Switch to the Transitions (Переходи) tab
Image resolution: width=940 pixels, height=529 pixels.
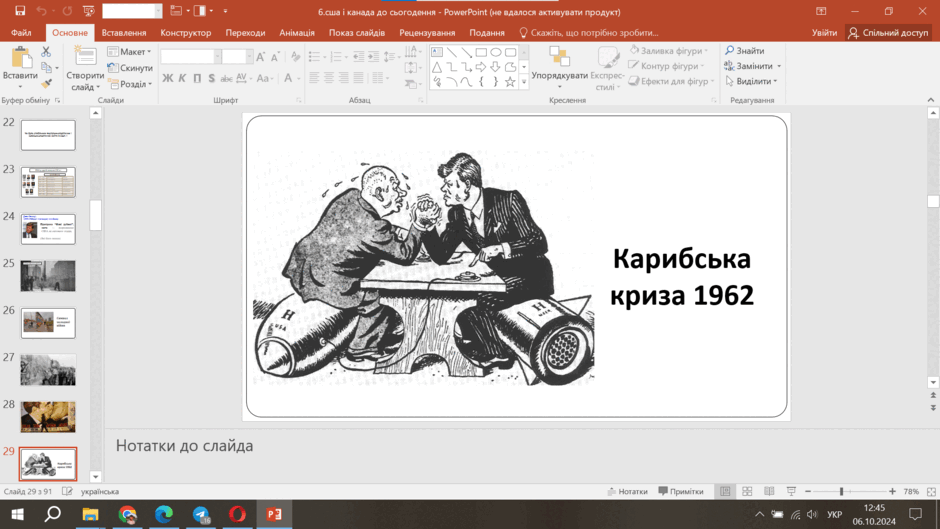click(245, 32)
